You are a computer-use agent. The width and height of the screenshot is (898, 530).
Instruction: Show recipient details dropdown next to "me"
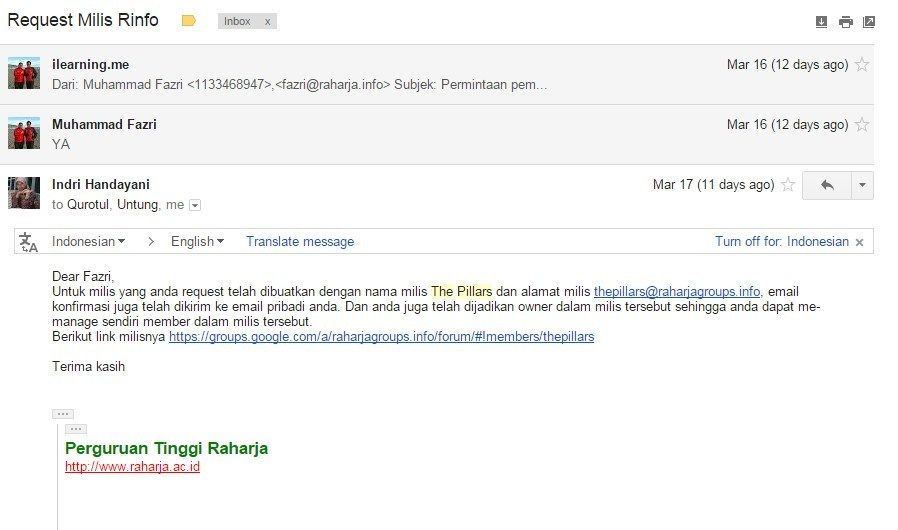195,205
